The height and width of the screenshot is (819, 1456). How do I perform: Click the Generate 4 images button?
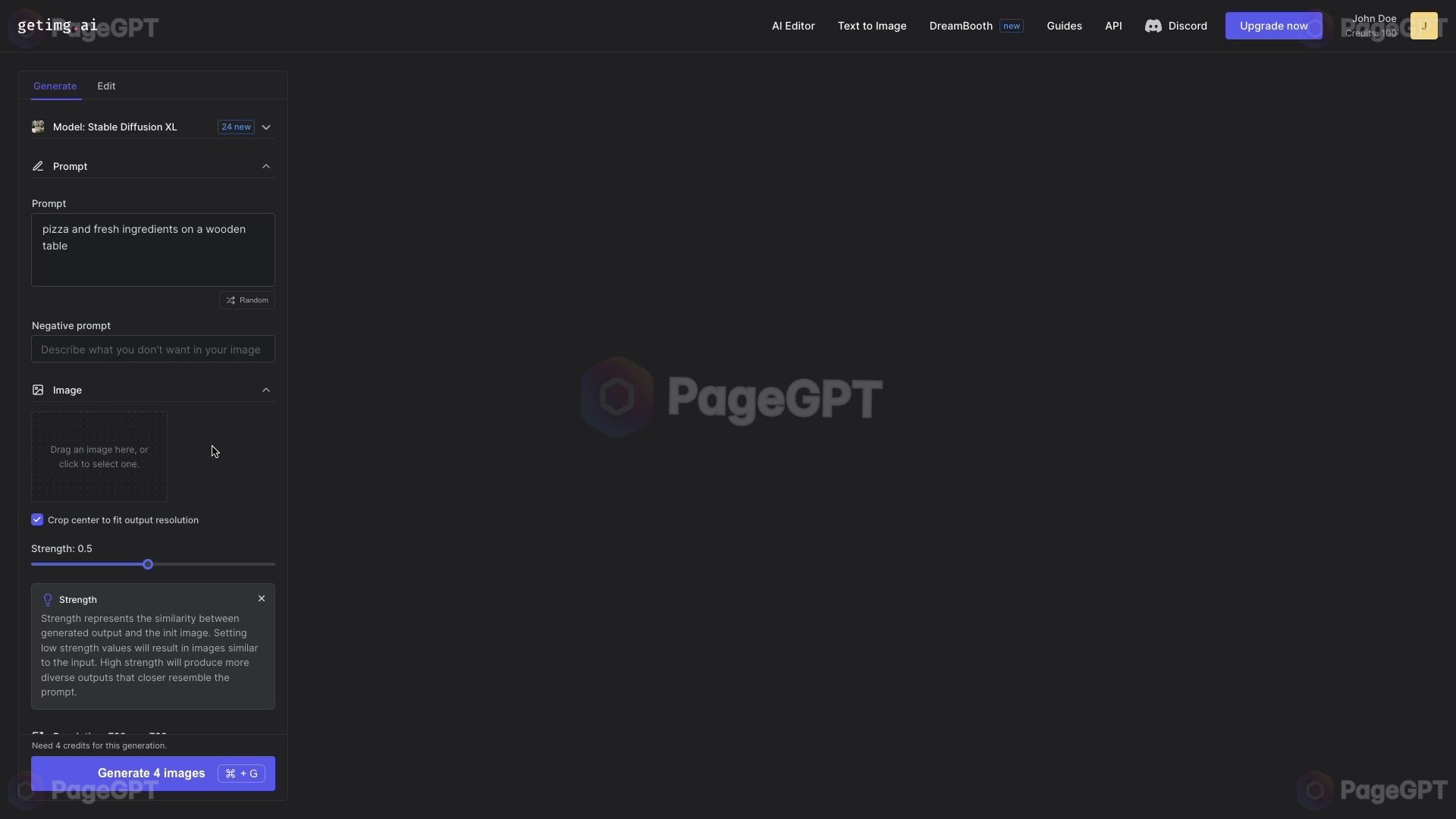click(152, 773)
